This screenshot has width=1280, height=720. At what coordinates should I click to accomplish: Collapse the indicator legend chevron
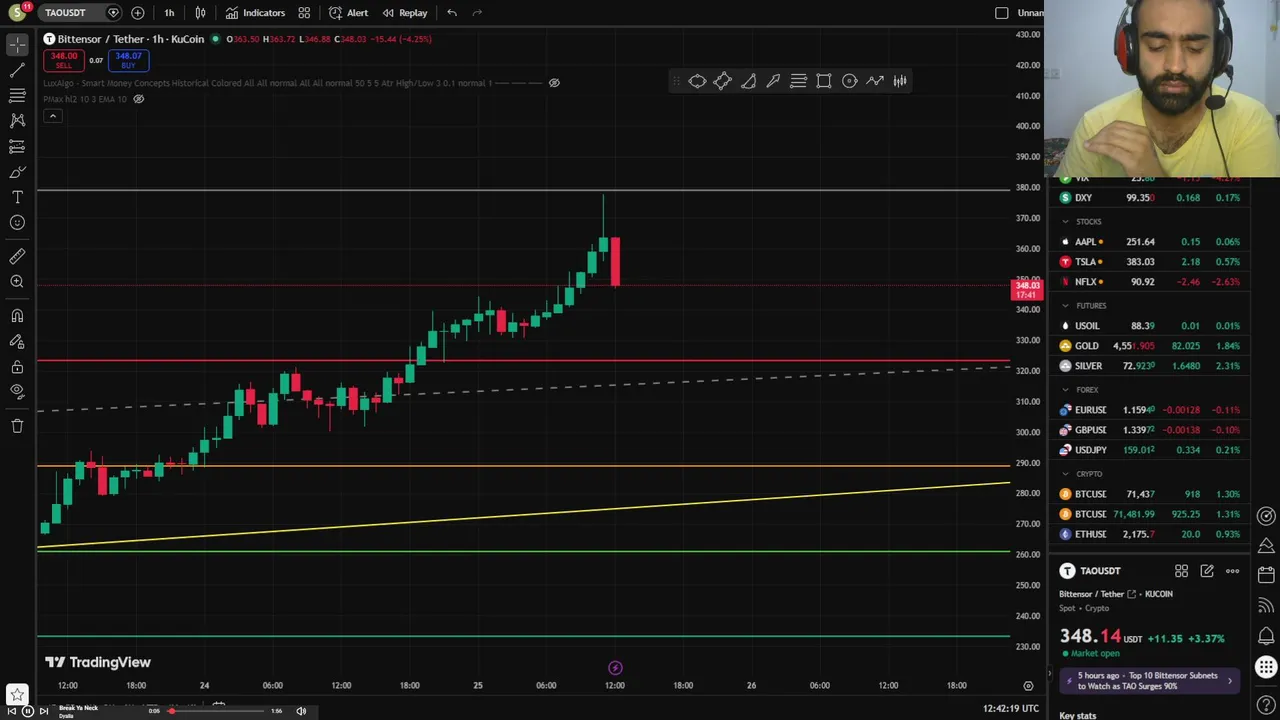coord(53,116)
